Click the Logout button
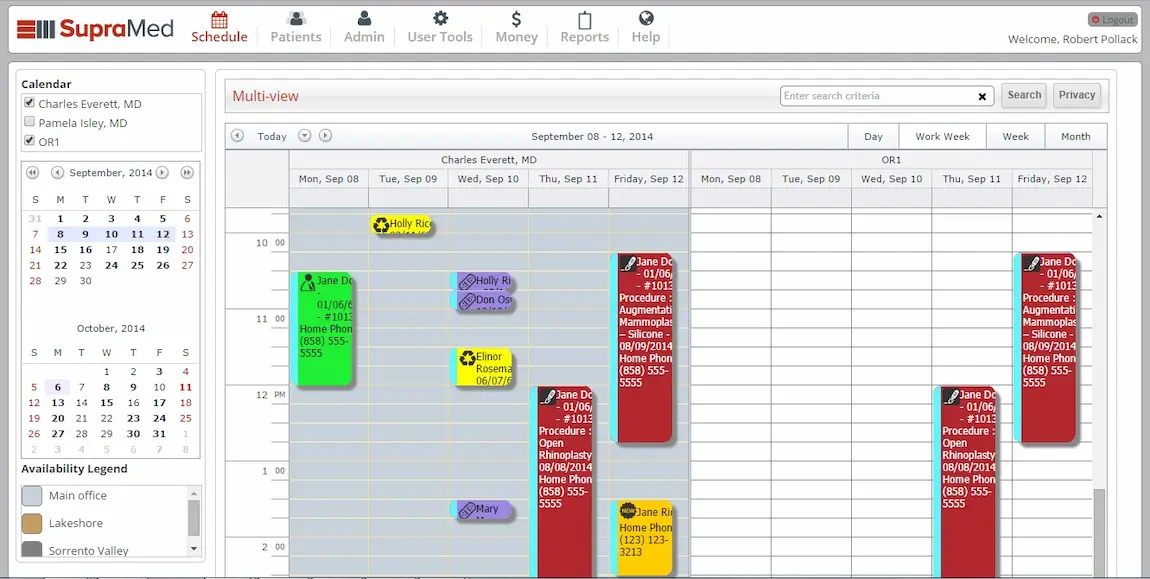 coord(1111,18)
